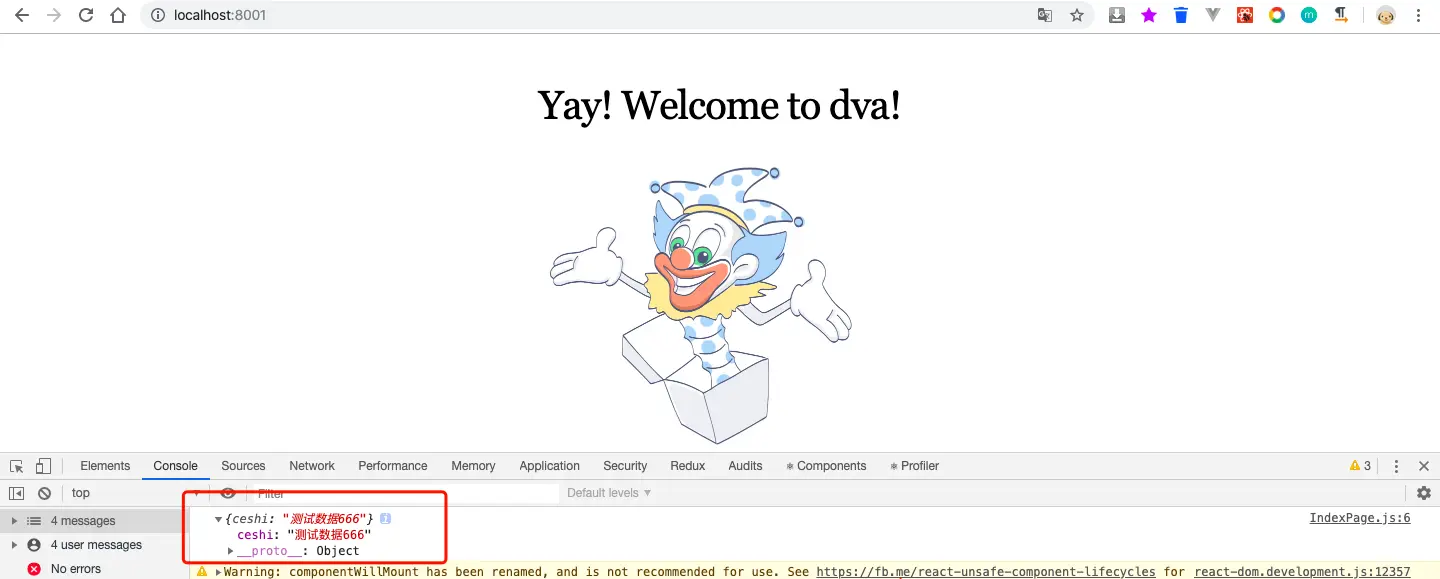Open the fb.me react-unsafe-component-lifecycles link
Viewport: 1440px width, 579px height.
[987, 572]
